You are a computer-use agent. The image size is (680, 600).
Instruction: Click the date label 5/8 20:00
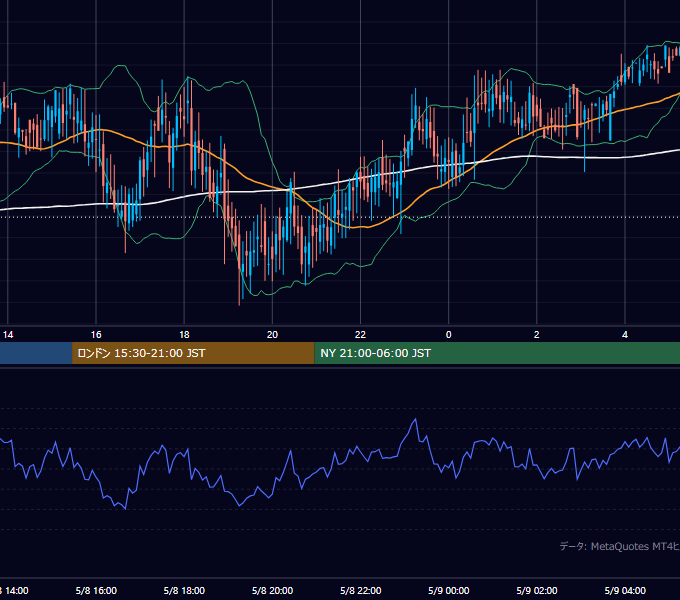pyautogui.click(x=272, y=590)
